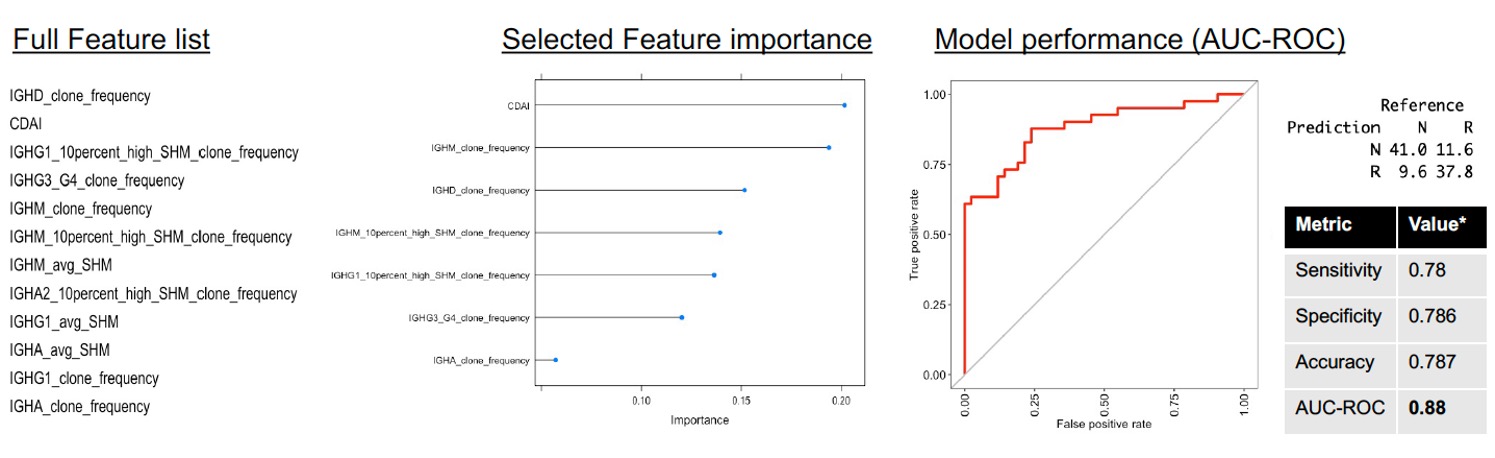Click the Importance x-axis title
1495x458 pixels.
(x=699, y=420)
